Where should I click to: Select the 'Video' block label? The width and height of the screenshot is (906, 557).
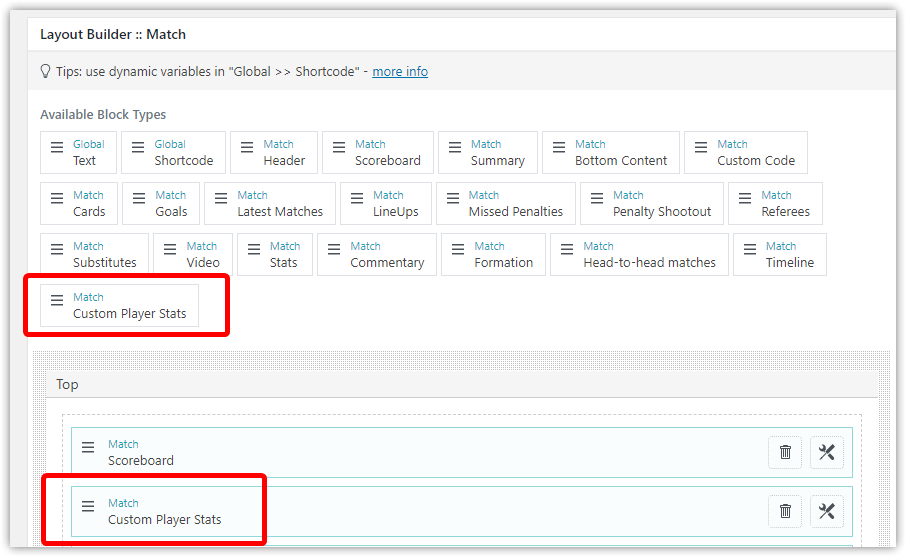point(203,262)
